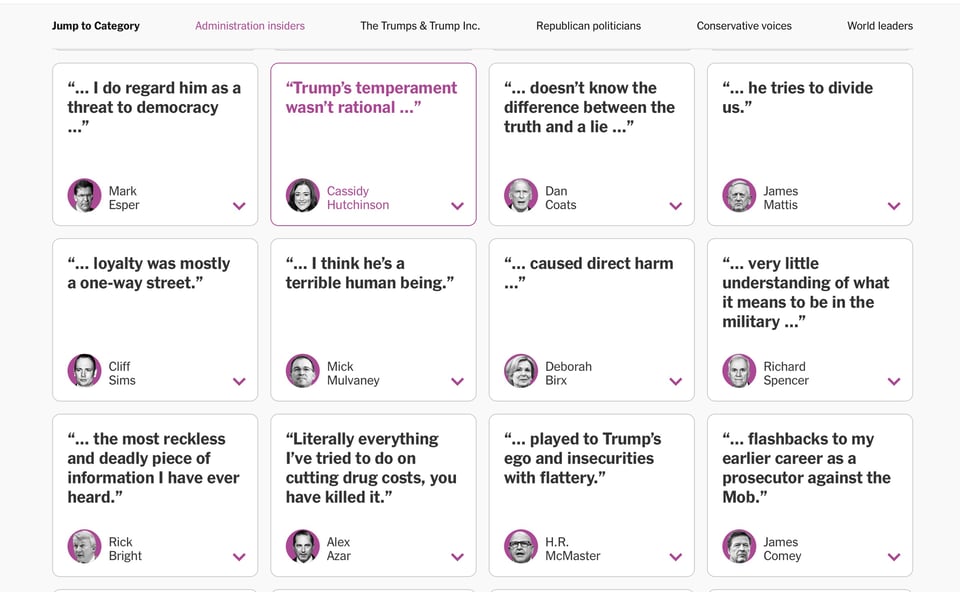The image size is (960, 592).
Task: Click Alex Azar's avatar image
Action: pos(302,547)
